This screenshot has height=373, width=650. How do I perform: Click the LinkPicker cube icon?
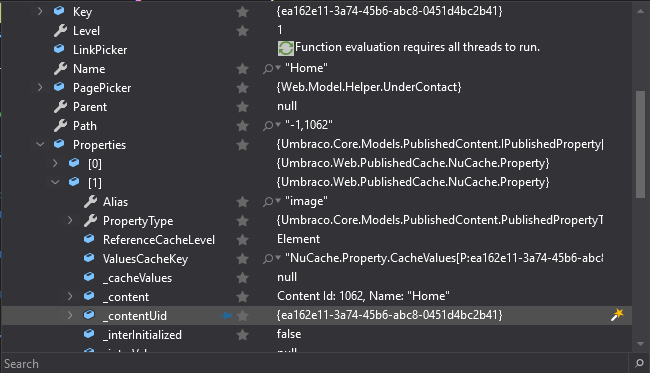tap(59, 49)
